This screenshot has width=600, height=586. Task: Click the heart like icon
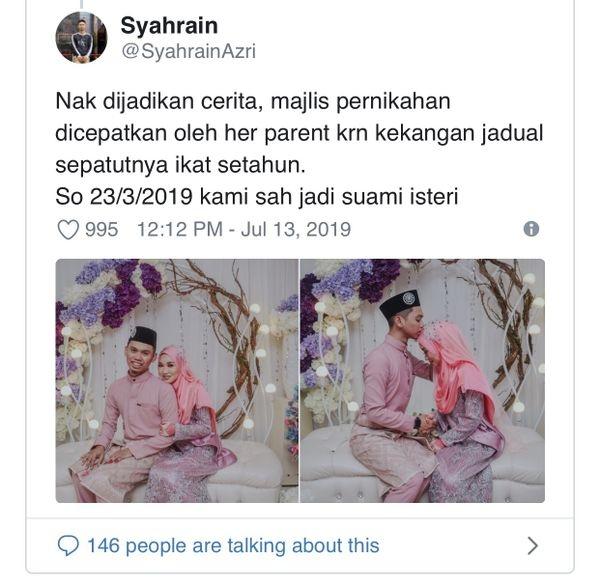tap(68, 229)
